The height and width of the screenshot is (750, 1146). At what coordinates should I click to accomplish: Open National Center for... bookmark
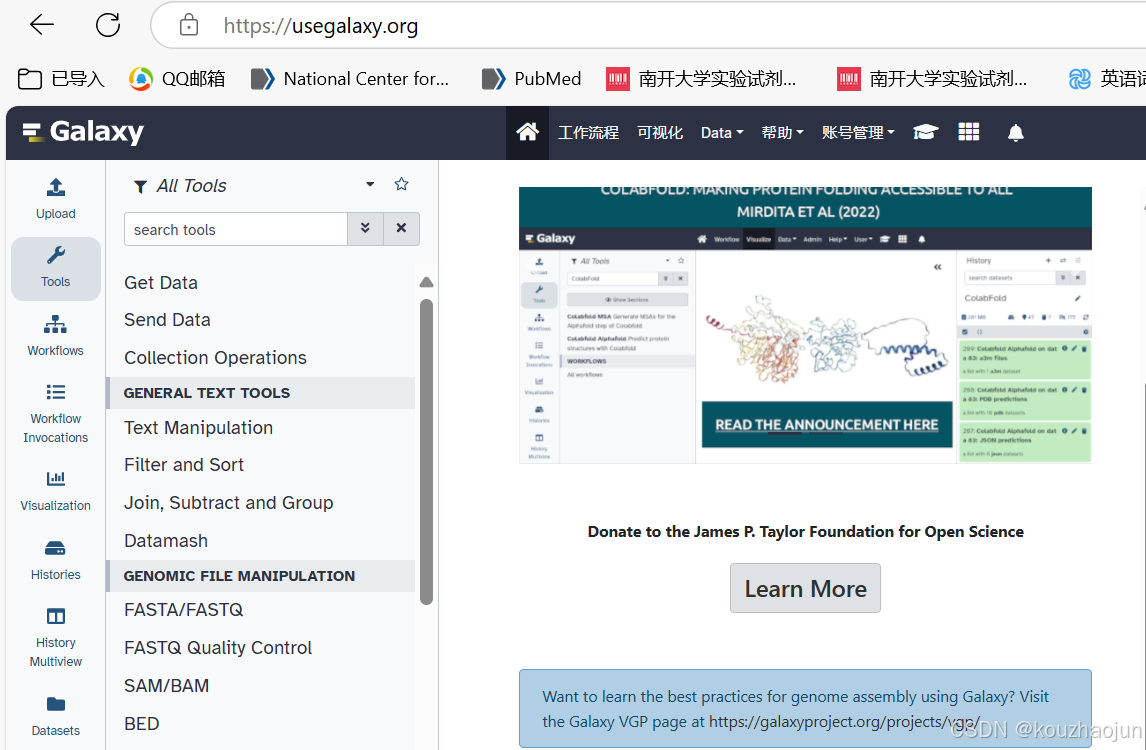(x=350, y=79)
